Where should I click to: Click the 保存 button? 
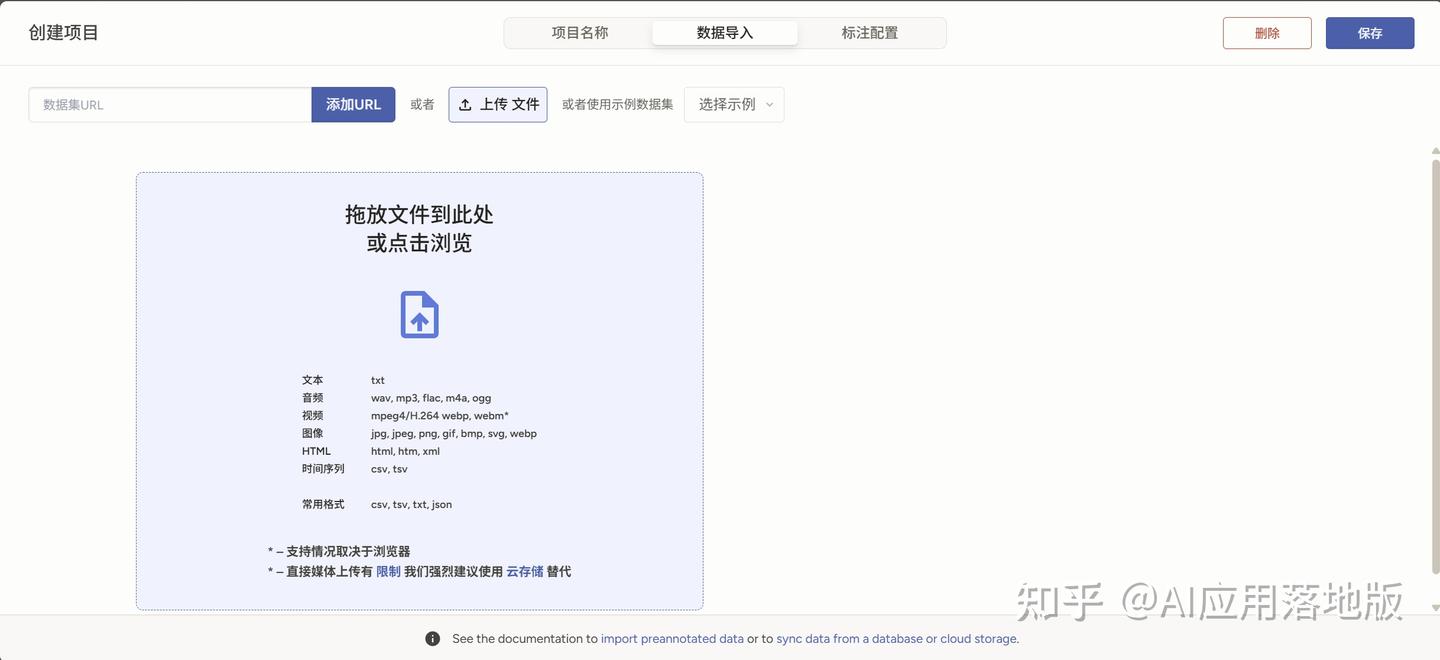coord(1370,33)
